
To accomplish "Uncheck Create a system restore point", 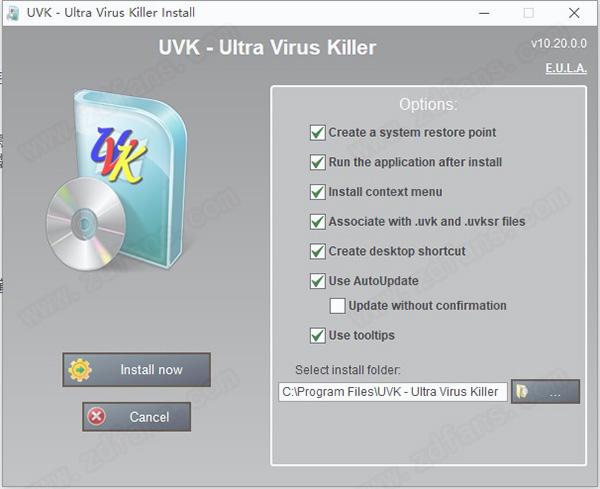I will pos(318,133).
